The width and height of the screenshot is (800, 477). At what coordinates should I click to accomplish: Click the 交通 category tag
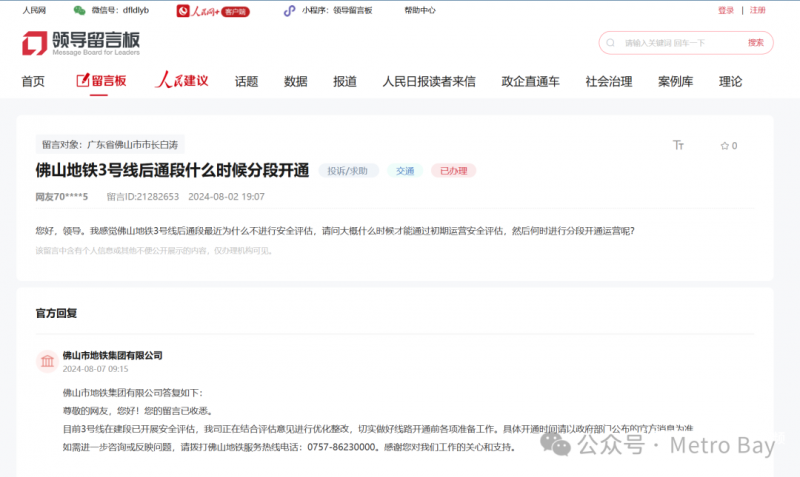tap(404, 171)
